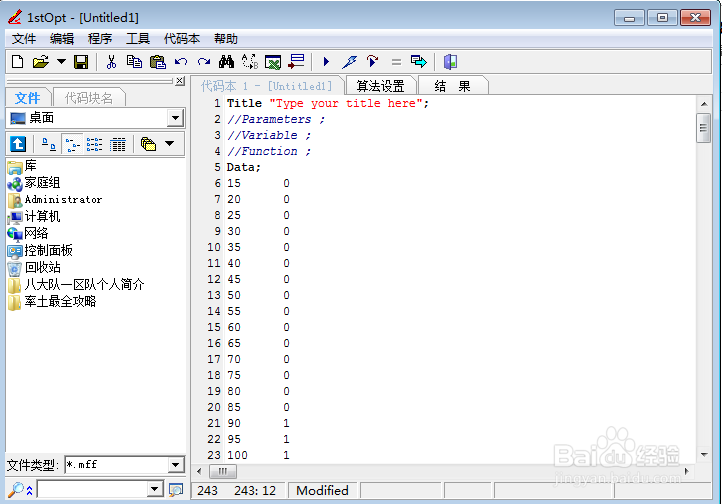Open a file using the folder icon
Image resolution: width=722 pixels, height=504 pixels.
coord(41,61)
